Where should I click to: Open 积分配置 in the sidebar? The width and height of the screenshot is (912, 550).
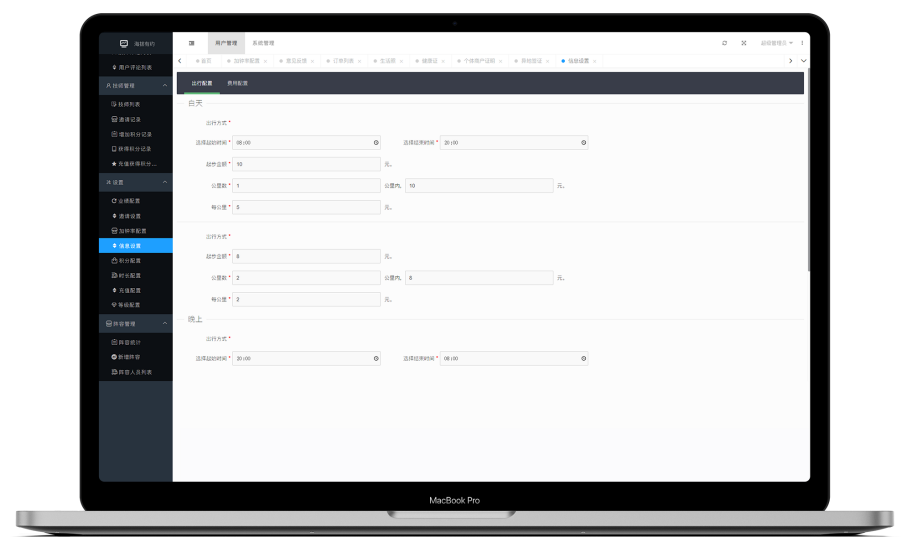[x=129, y=260]
